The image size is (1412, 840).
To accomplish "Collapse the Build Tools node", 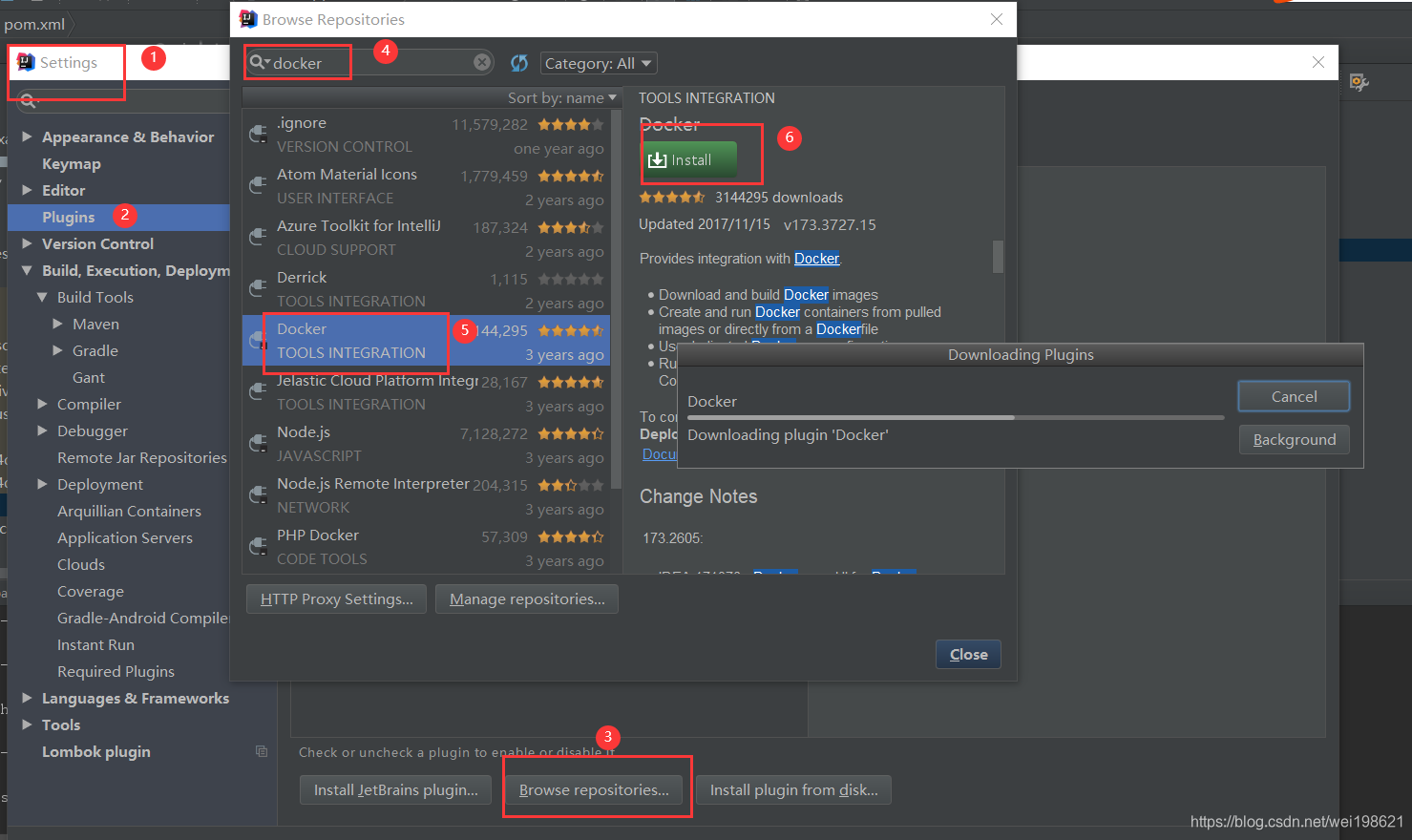I will pyautogui.click(x=42, y=297).
